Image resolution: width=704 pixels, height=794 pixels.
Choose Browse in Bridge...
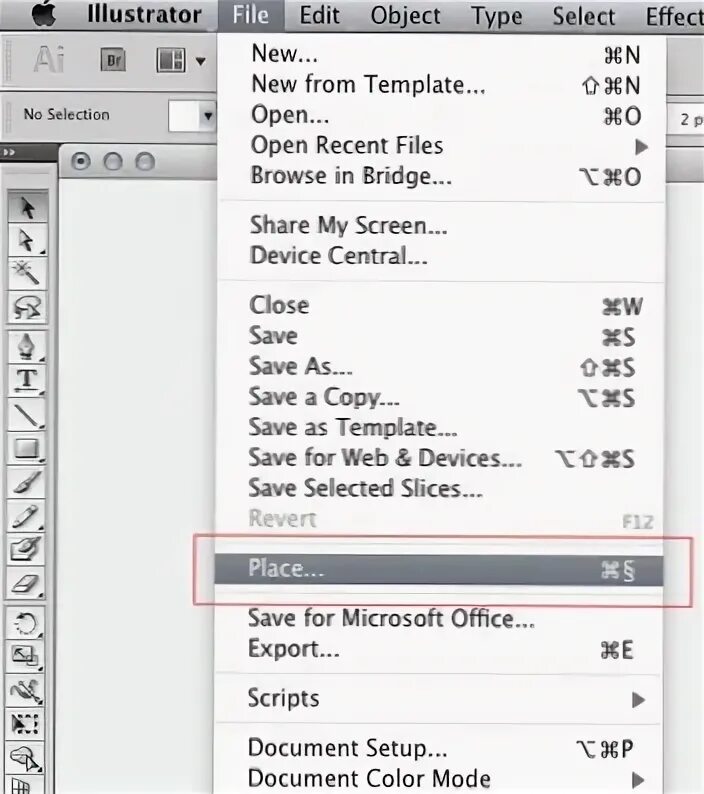(x=441, y=176)
